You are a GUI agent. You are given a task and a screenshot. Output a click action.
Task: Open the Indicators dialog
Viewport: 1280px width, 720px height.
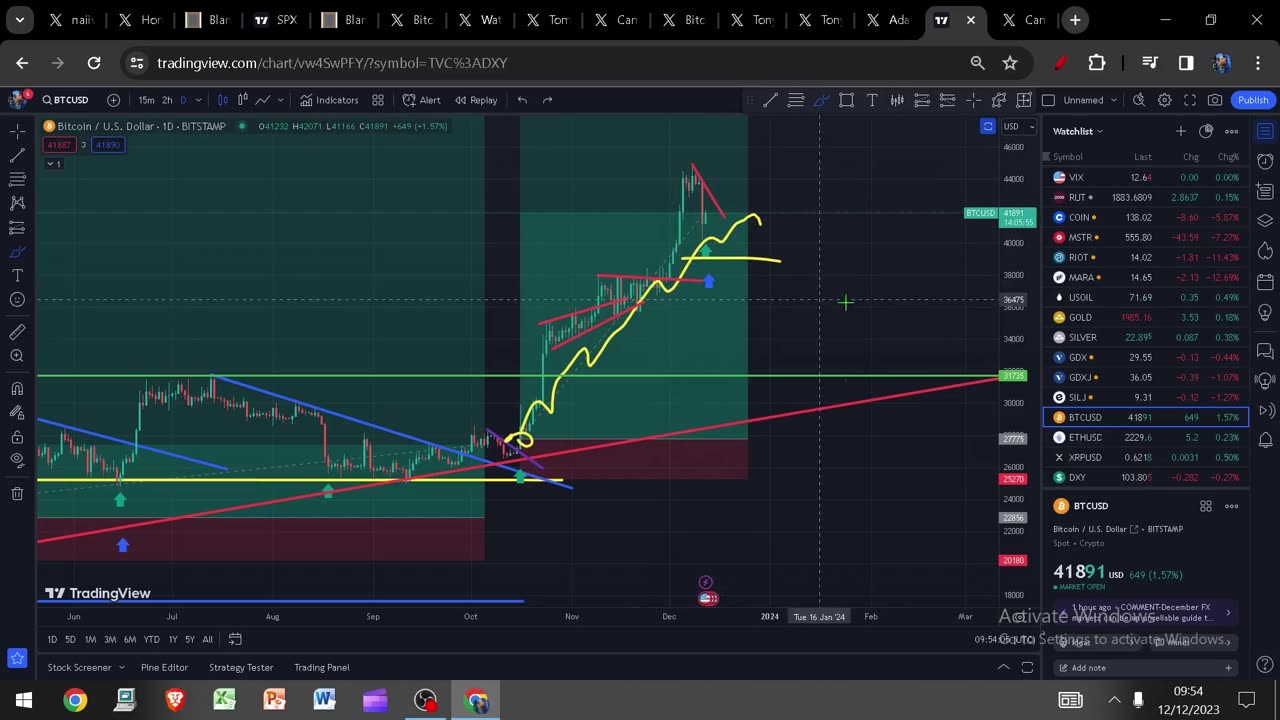[x=329, y=100]
